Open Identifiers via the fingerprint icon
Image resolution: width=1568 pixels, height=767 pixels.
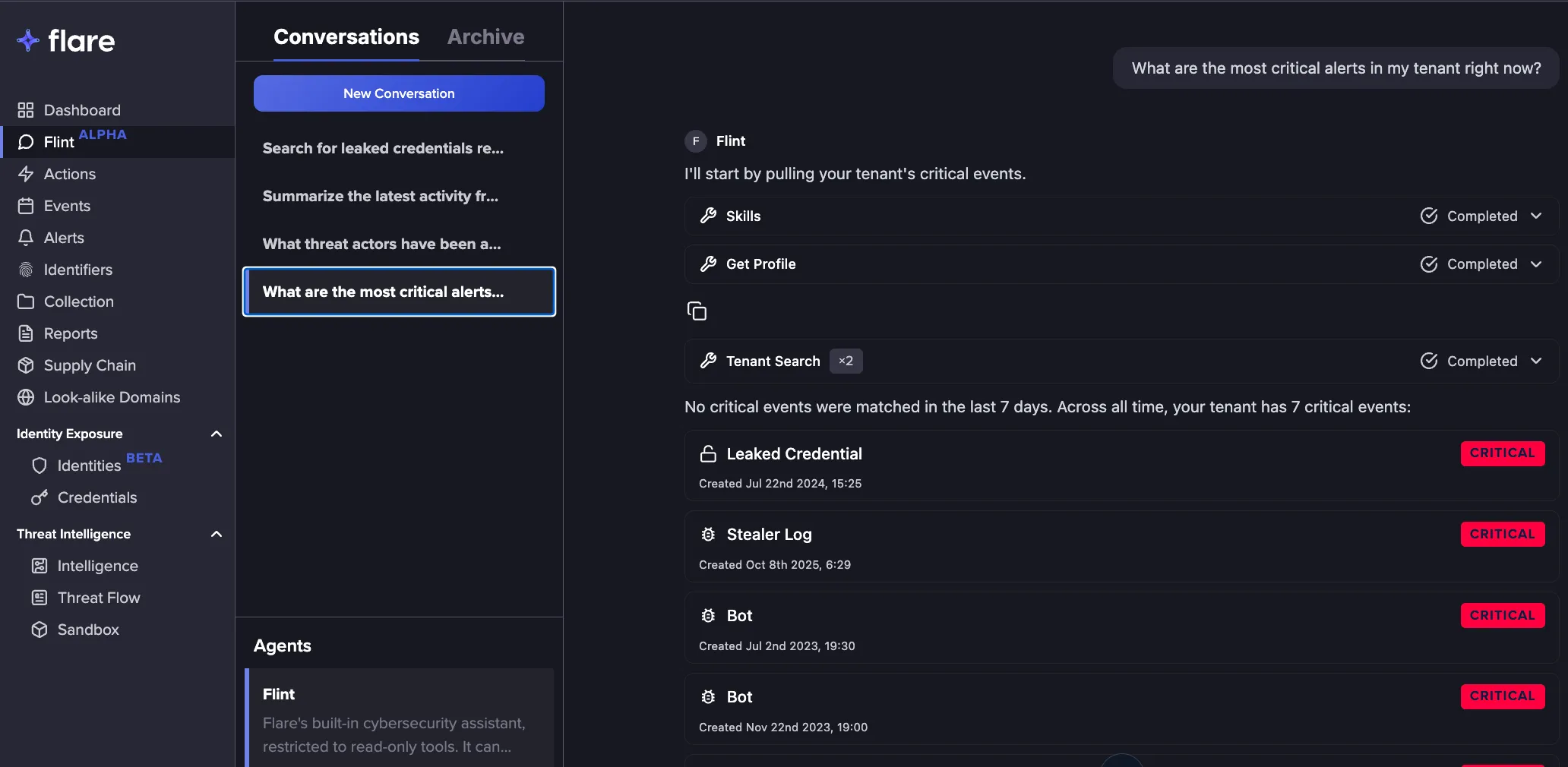click(26, 270)
